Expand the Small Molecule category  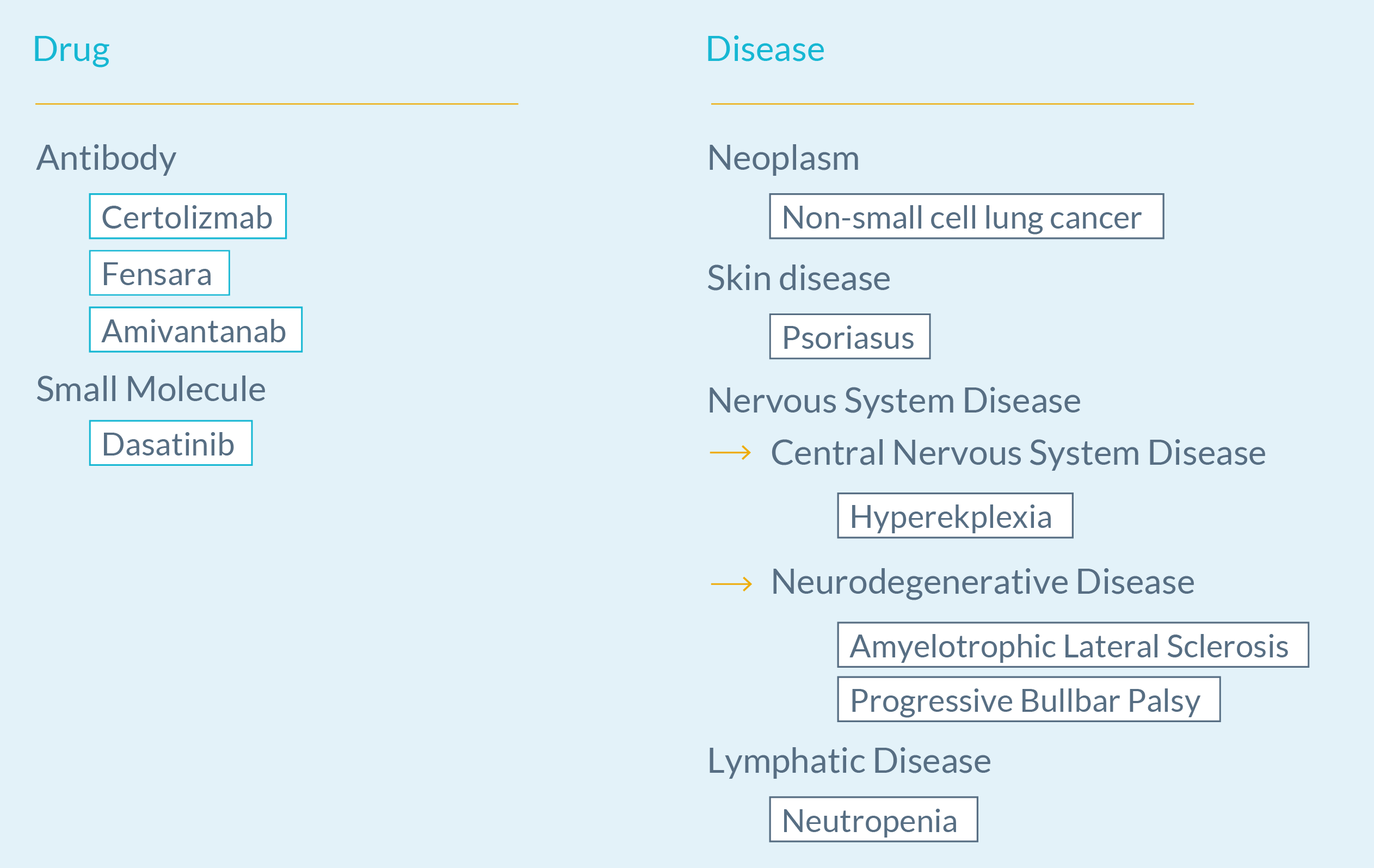151,389
